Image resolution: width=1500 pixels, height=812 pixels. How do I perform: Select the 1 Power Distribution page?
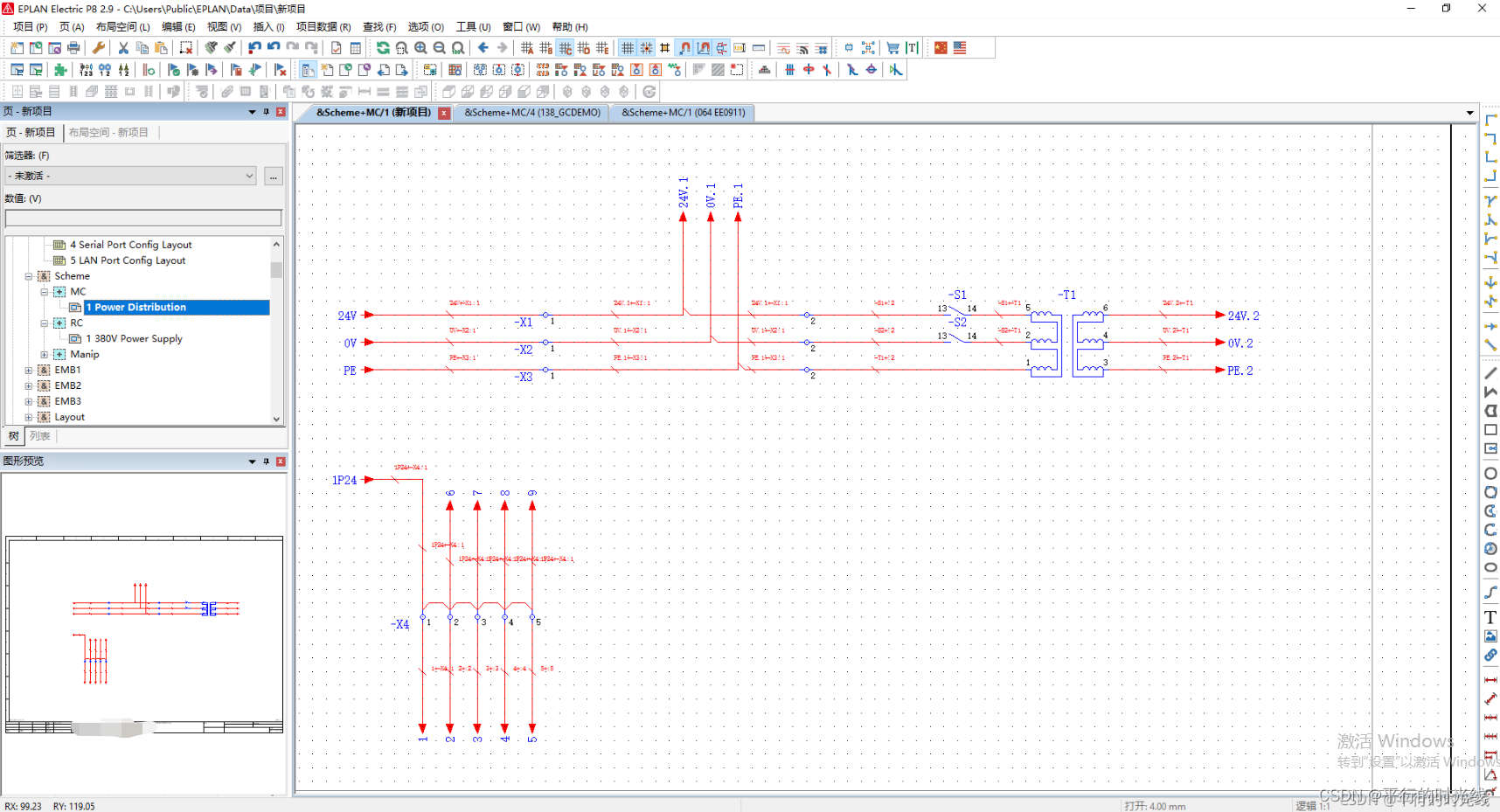[x=177, y=308]
